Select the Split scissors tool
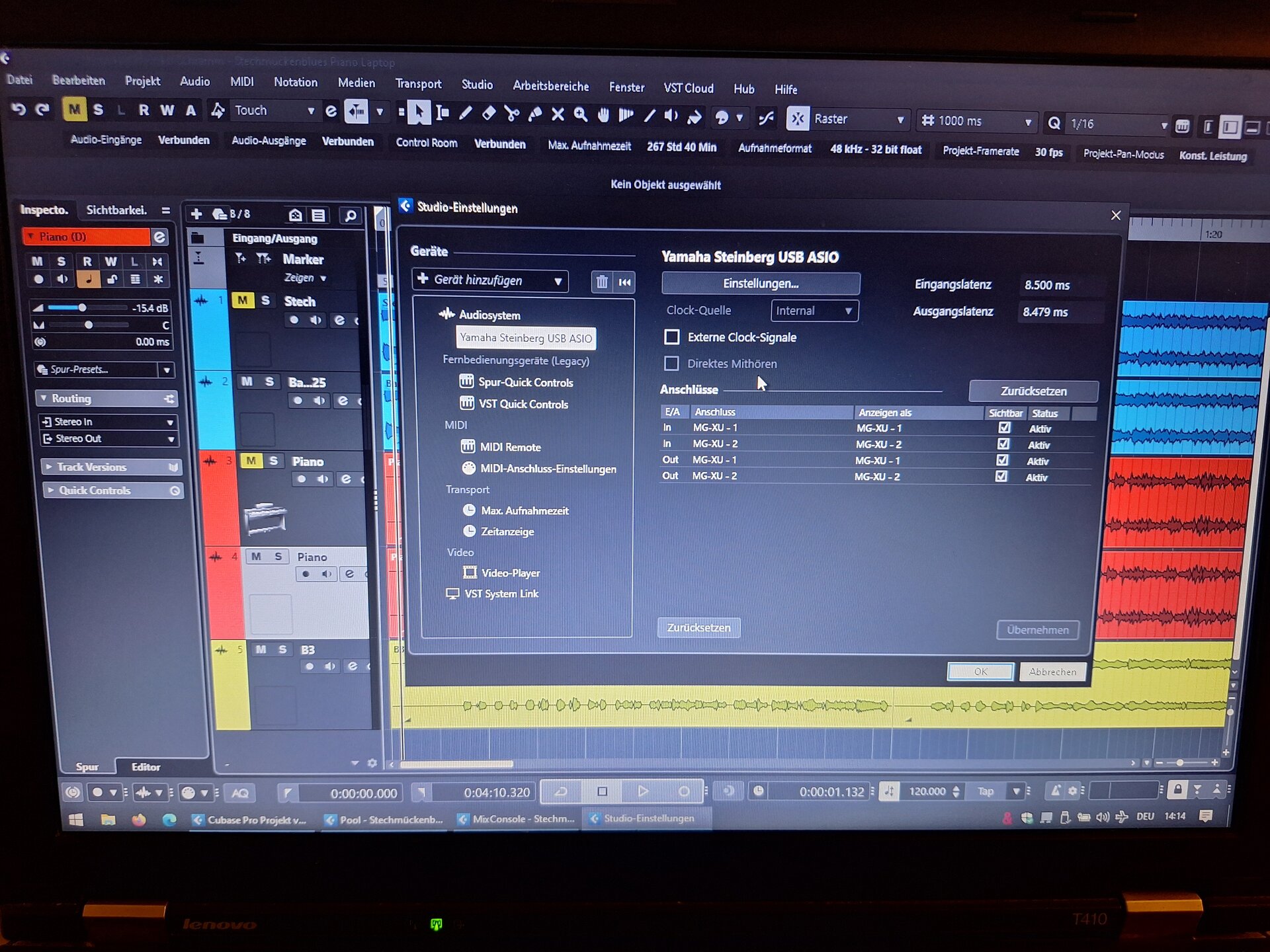This screenshot has height=952, width=1270. click(511, 114)
